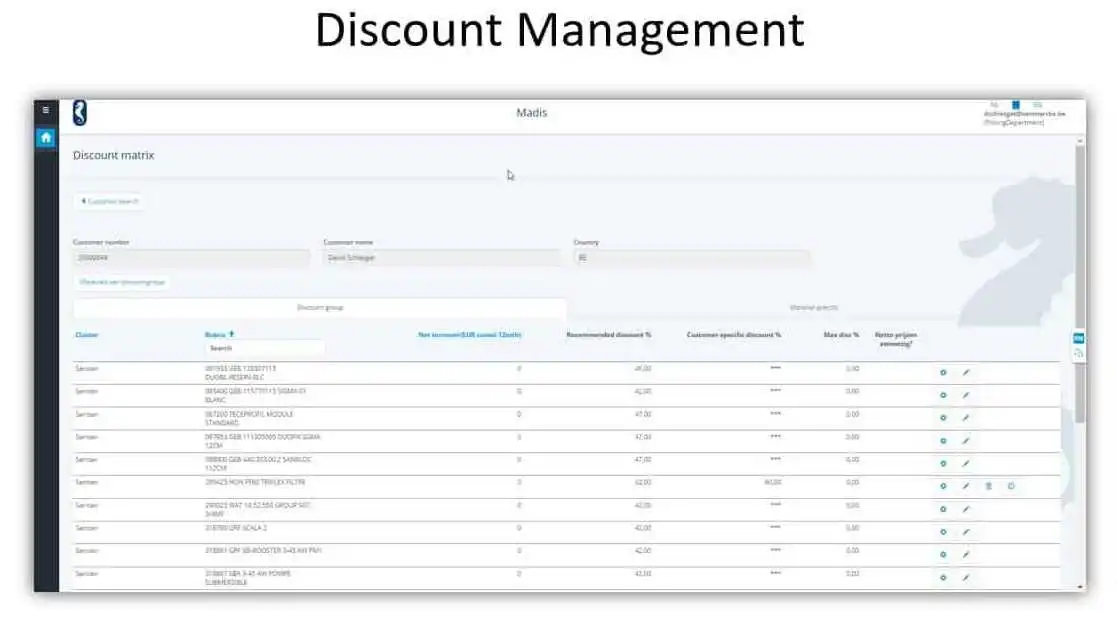Edit the TRIFLEX FILTRE row with pencil icon
The height and width of the screenshot is (631, 1117).
click(966, 486)
